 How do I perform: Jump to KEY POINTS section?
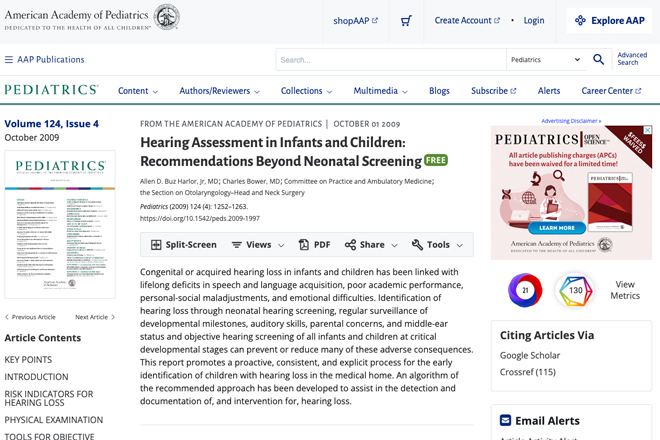coord(28,360)
